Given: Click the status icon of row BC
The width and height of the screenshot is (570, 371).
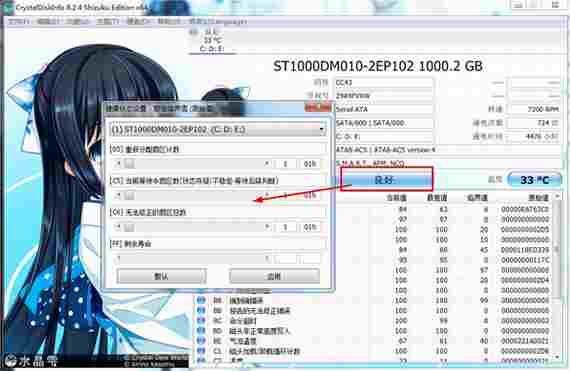Looking at the screenshot, I should tap(201, 321).
